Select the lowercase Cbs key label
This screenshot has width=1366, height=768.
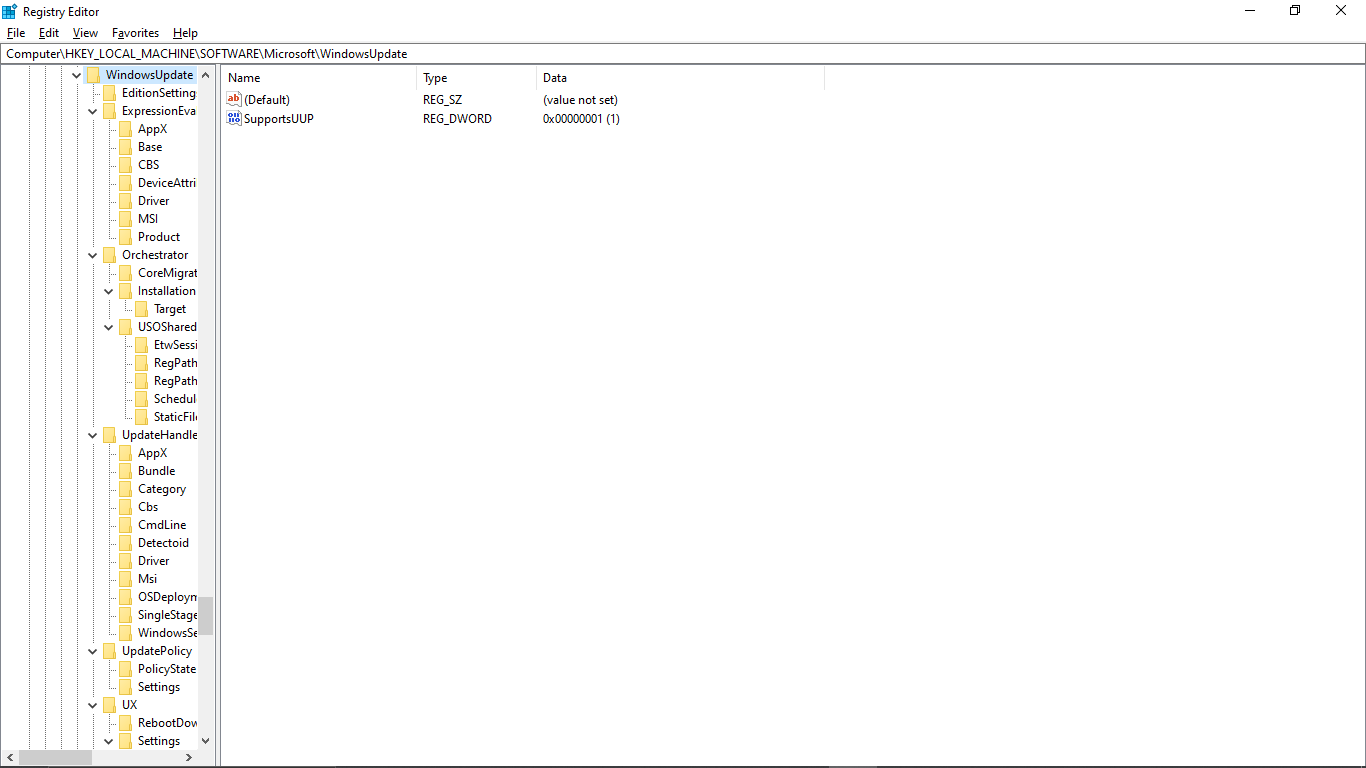pos(148,507)
